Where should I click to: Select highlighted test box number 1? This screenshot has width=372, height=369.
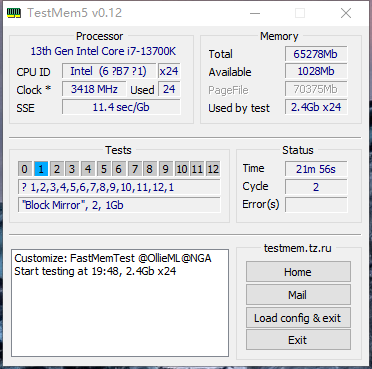pyautogui.click(x=41, y=169)
